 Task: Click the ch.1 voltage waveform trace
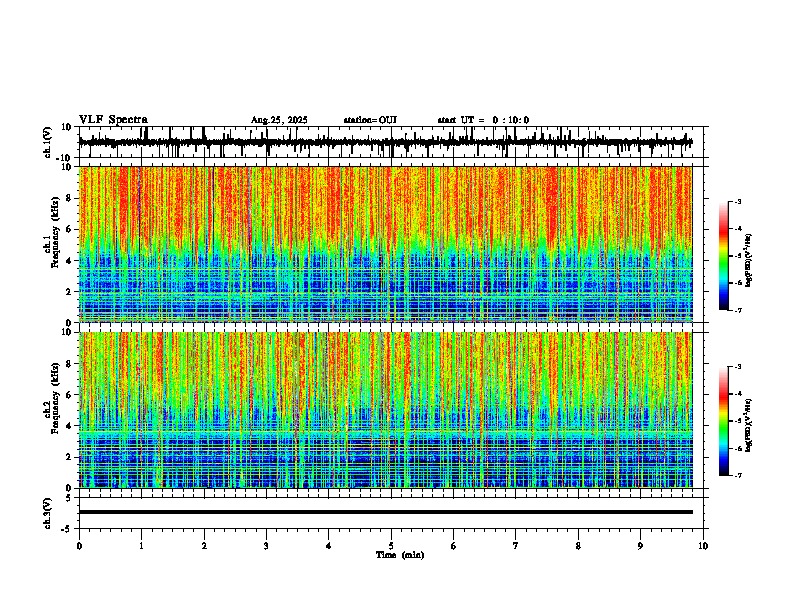[386, 142]
